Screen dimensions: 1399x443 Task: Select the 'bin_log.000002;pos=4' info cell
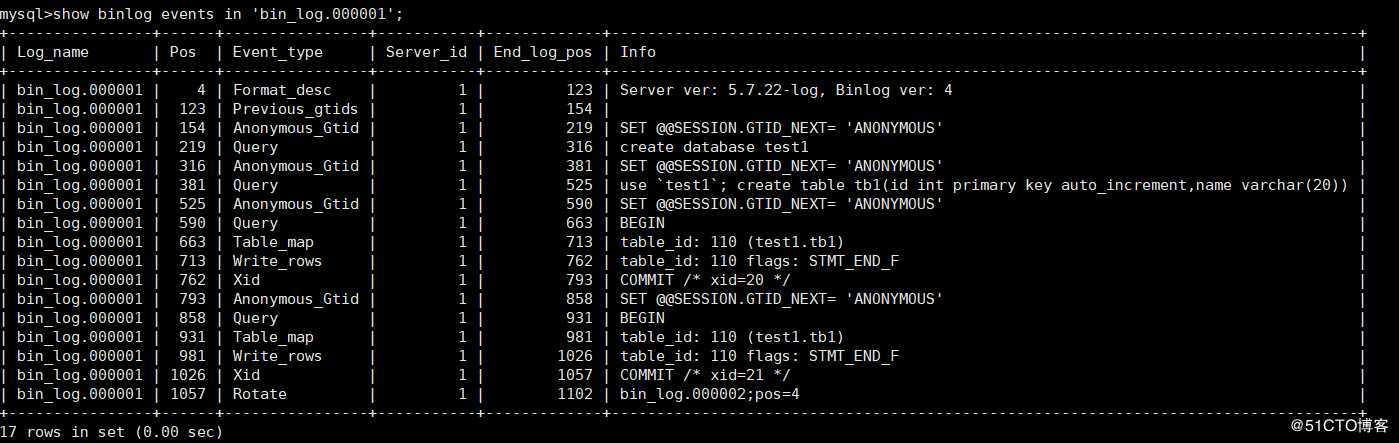pos(710,394)
